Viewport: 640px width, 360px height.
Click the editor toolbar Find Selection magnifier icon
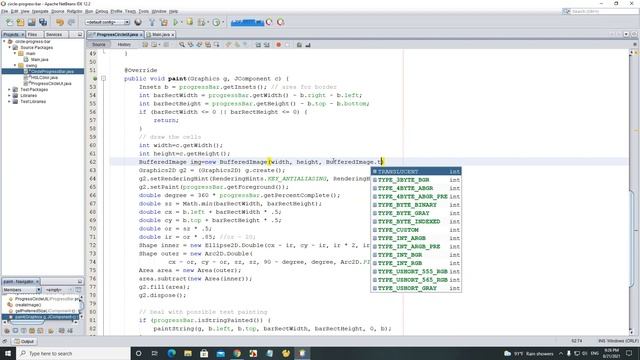(x=182, y=44)
